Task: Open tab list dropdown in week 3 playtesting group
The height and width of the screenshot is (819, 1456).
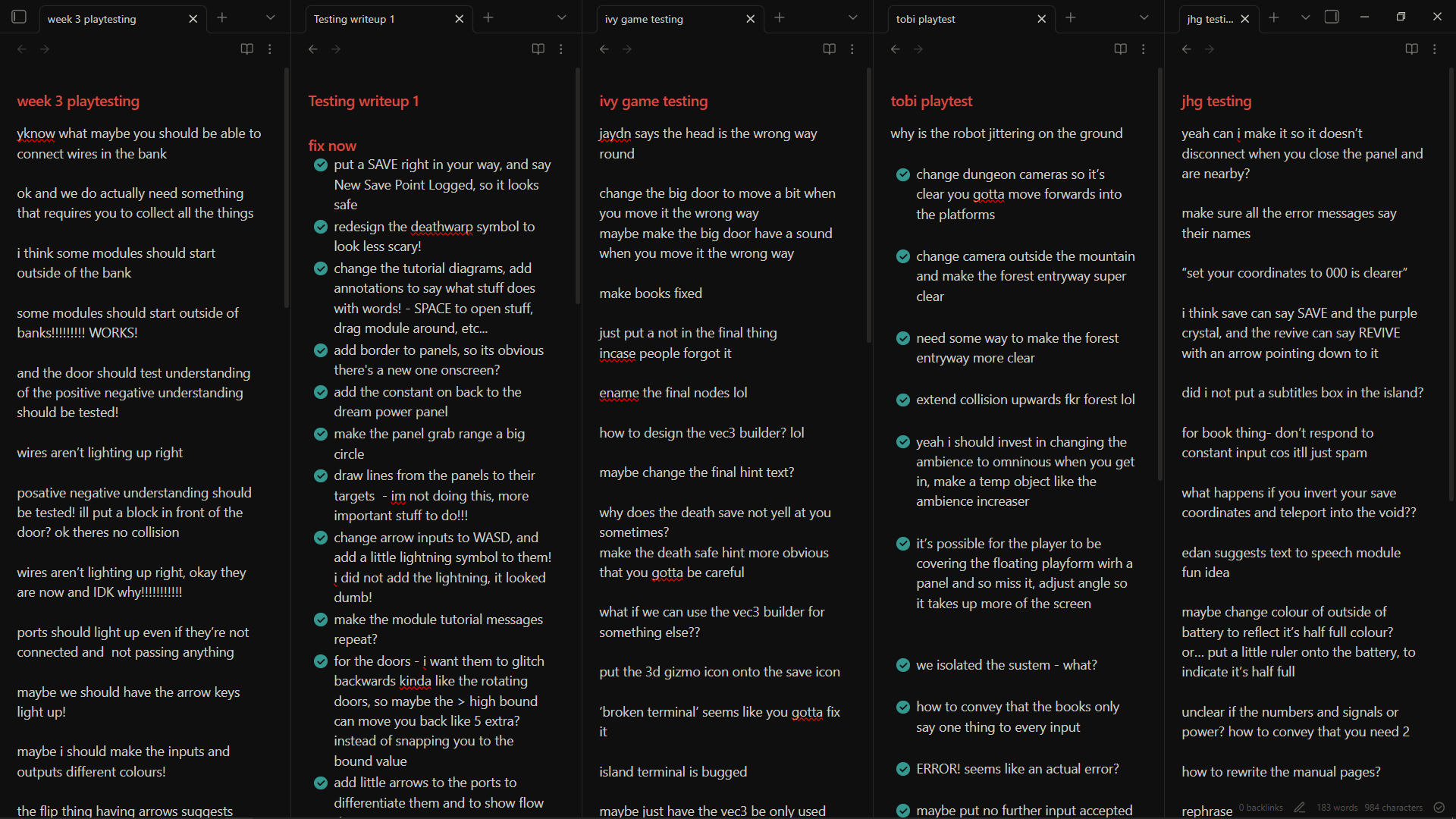Action: point(271,17)
